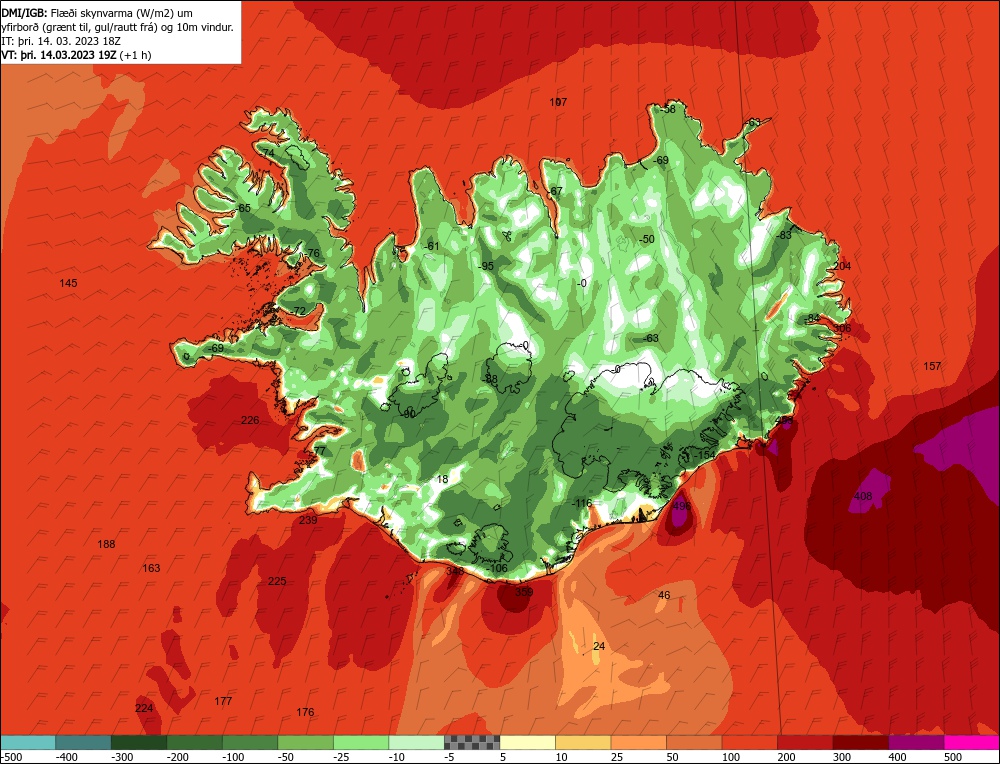Click the legend tick label -400
Screen dimensions: 1000x764
pyautogui.click(x=66, y=757)
